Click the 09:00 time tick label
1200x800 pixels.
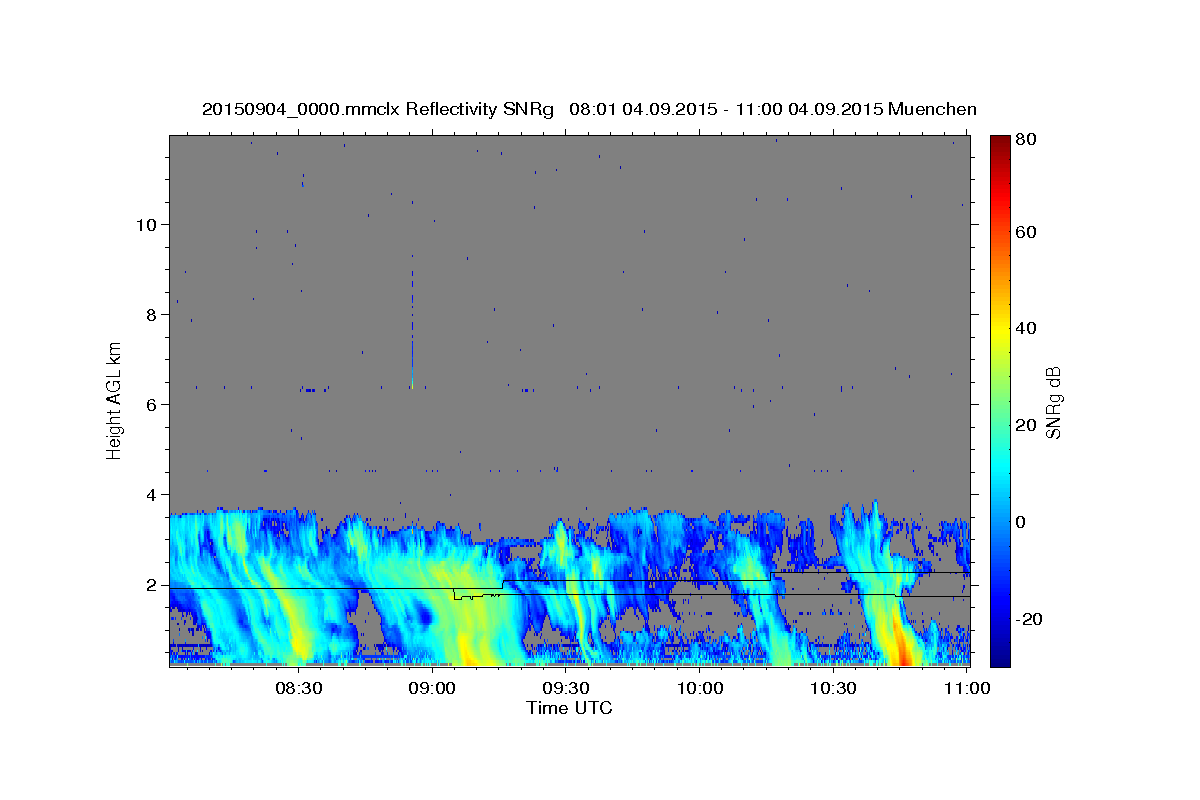click(x=433, y=689)
